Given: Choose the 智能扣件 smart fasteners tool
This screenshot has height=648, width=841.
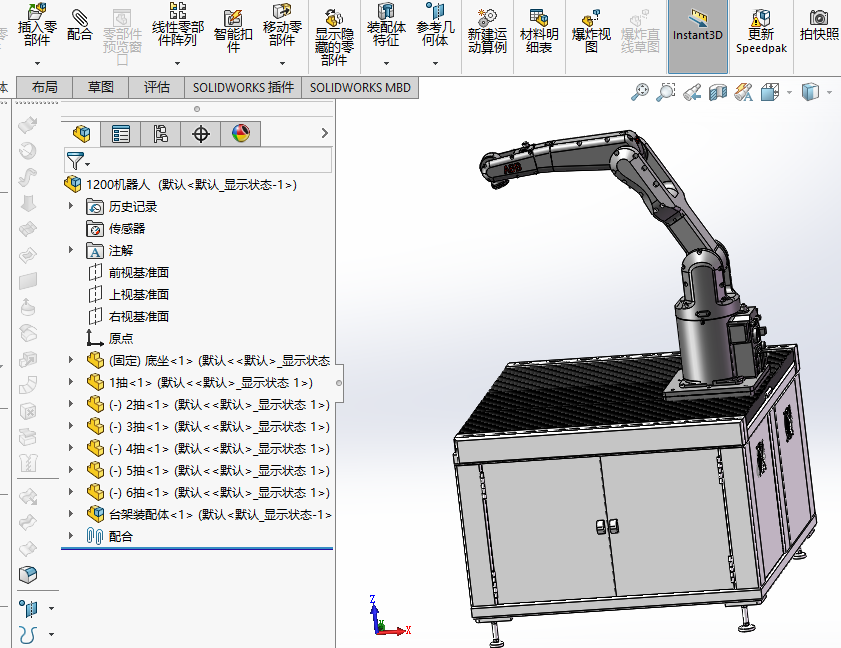Looking at the screenshot, I should [x=233, y=31].
